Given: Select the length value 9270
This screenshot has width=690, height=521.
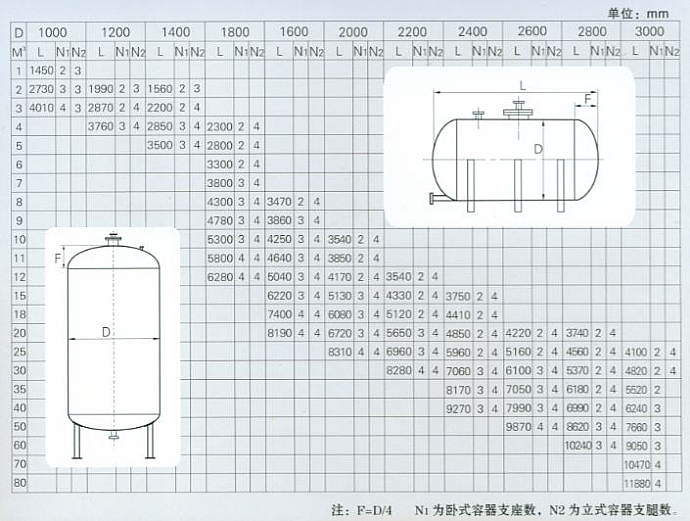Looking at the screenshot, I should click(458, 409).
